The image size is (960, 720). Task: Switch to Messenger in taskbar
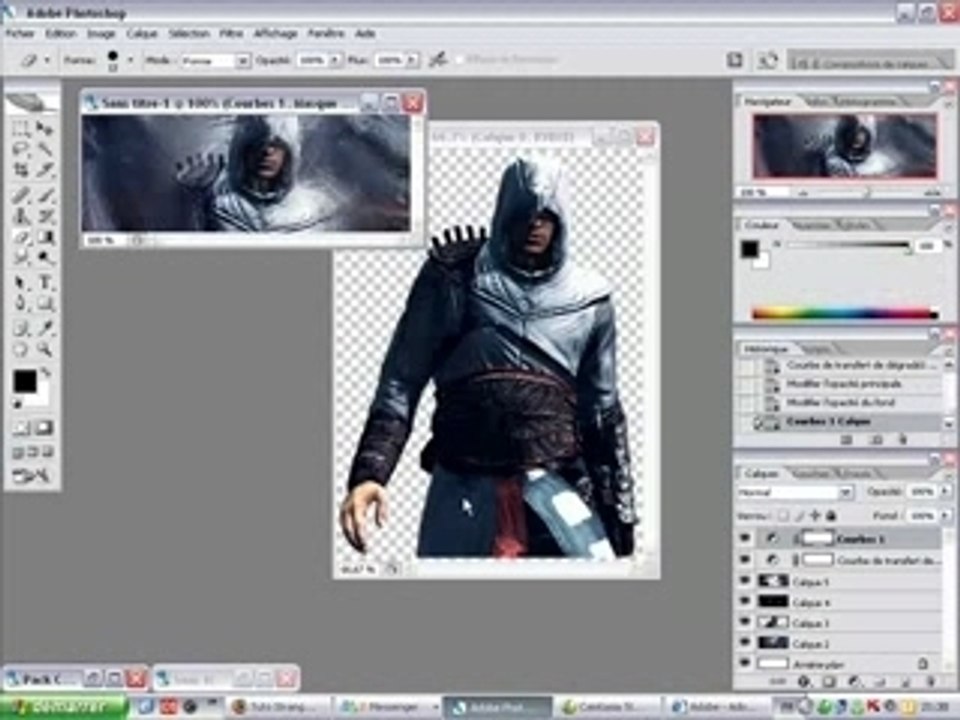pyautogui.click(x=390, y=707)
